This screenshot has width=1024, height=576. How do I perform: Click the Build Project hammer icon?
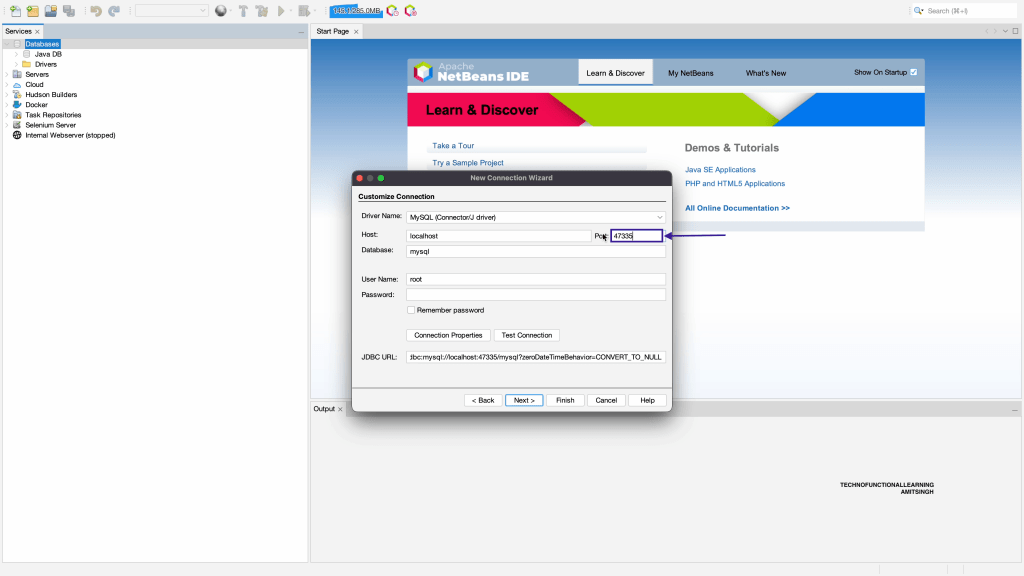243,11
